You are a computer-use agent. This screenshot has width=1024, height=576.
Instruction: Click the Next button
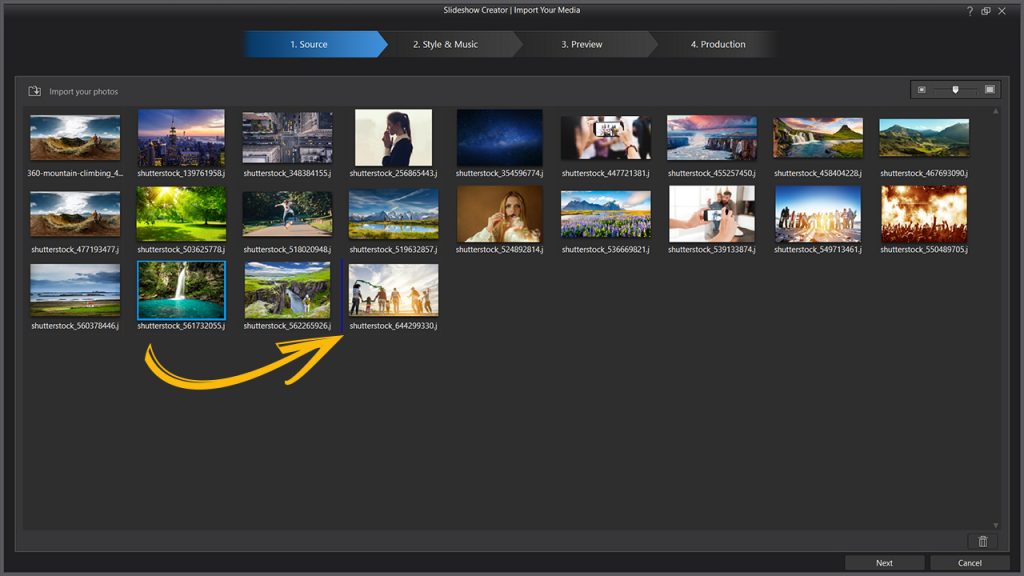point(884,563)
